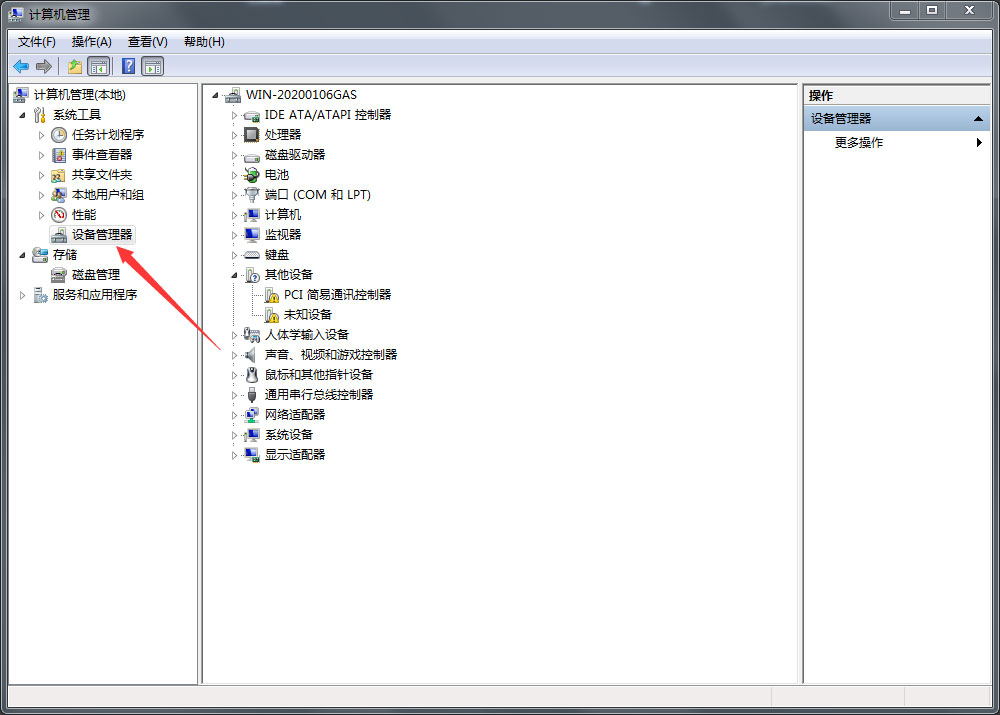1000x715 pixels.
Task: Open the File (文件) menu
Action: pos(36,42)
